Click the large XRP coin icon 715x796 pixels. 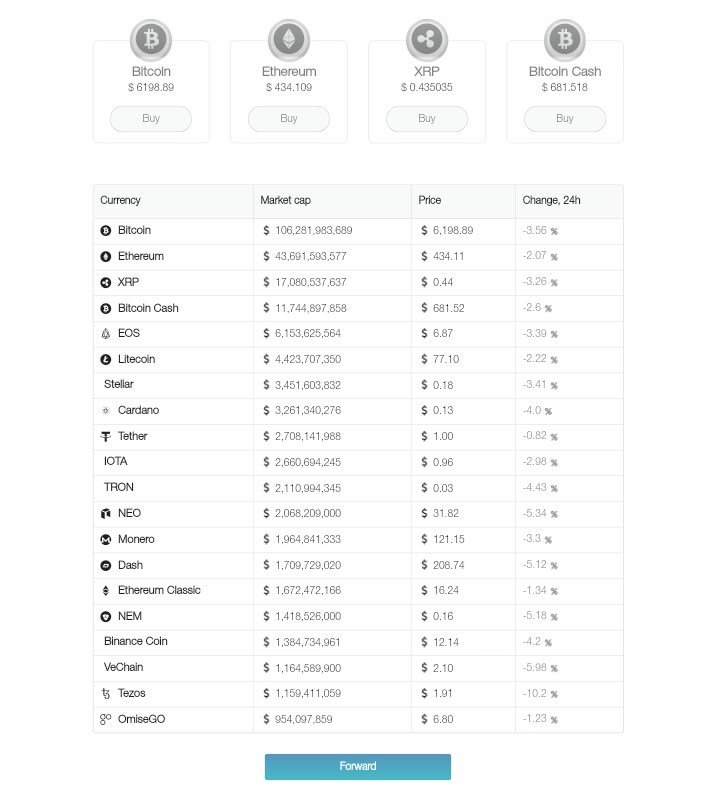pos(427,40)
